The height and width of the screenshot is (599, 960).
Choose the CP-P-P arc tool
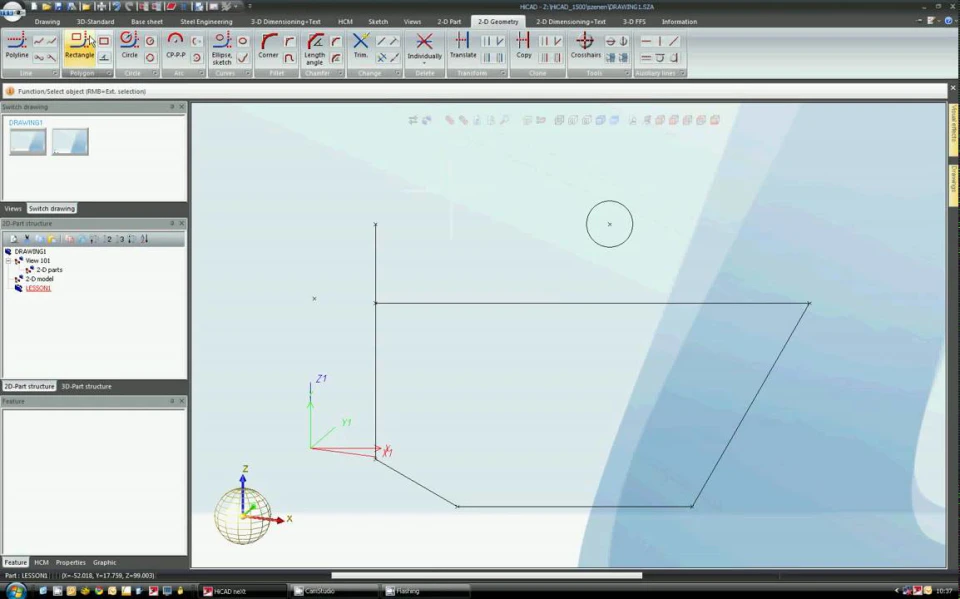(176, 46)
